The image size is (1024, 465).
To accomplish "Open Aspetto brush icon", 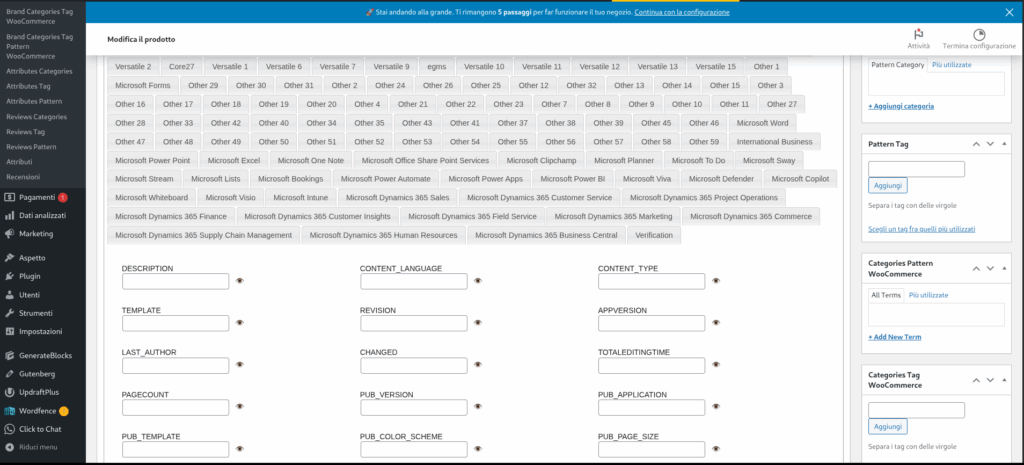I will coord(10,258).
